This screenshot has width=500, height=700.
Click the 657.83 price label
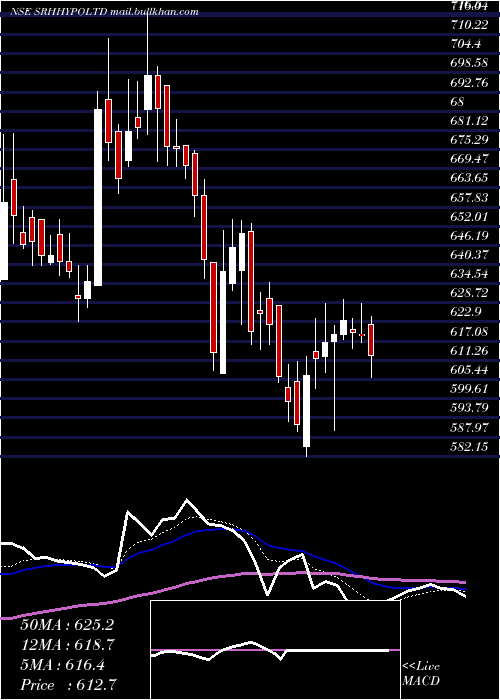pyautogui.click(x=470, y=197)
